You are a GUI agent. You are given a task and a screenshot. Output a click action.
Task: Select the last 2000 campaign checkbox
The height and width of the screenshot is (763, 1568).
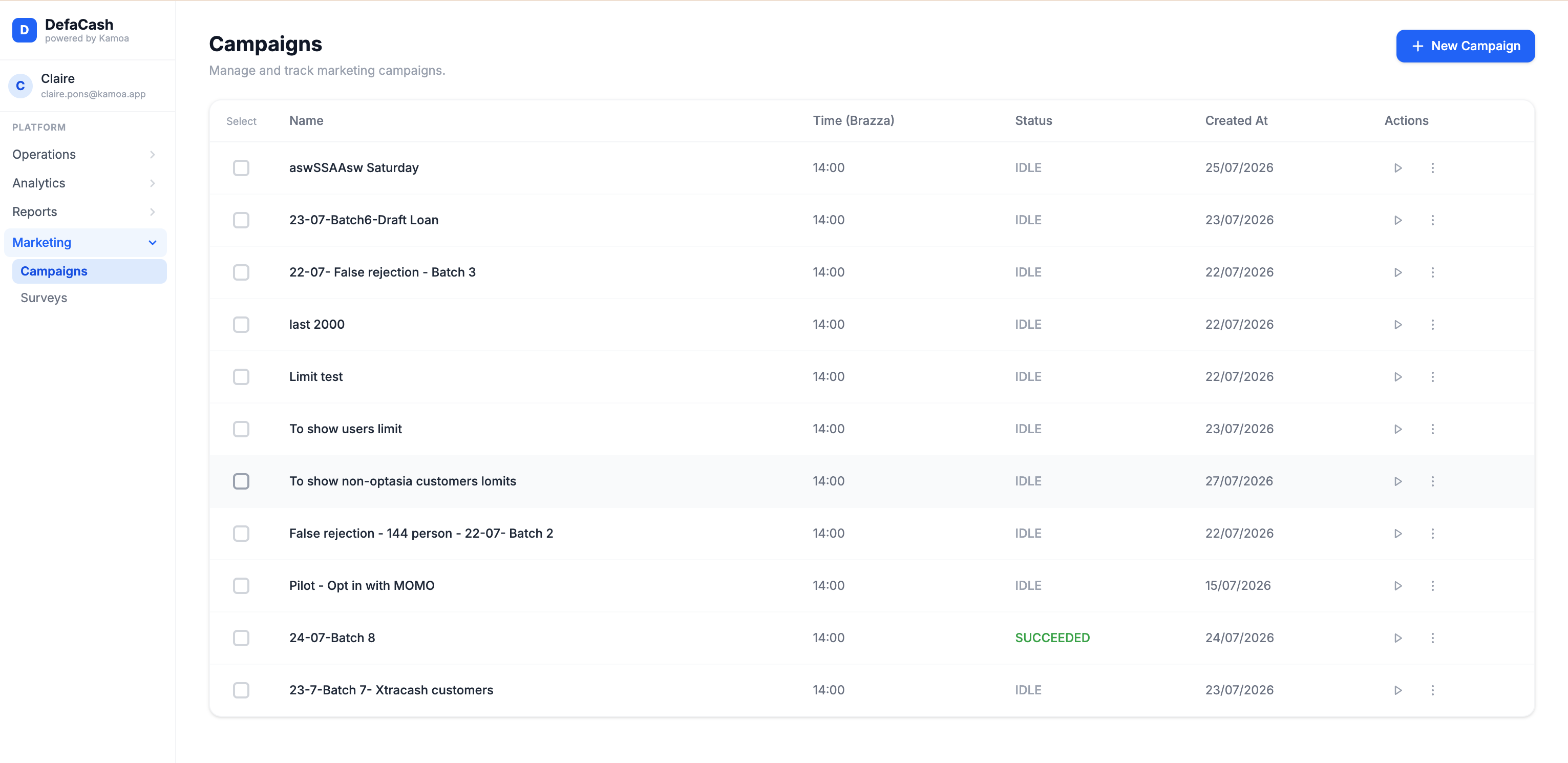click(x=241, y=325)
